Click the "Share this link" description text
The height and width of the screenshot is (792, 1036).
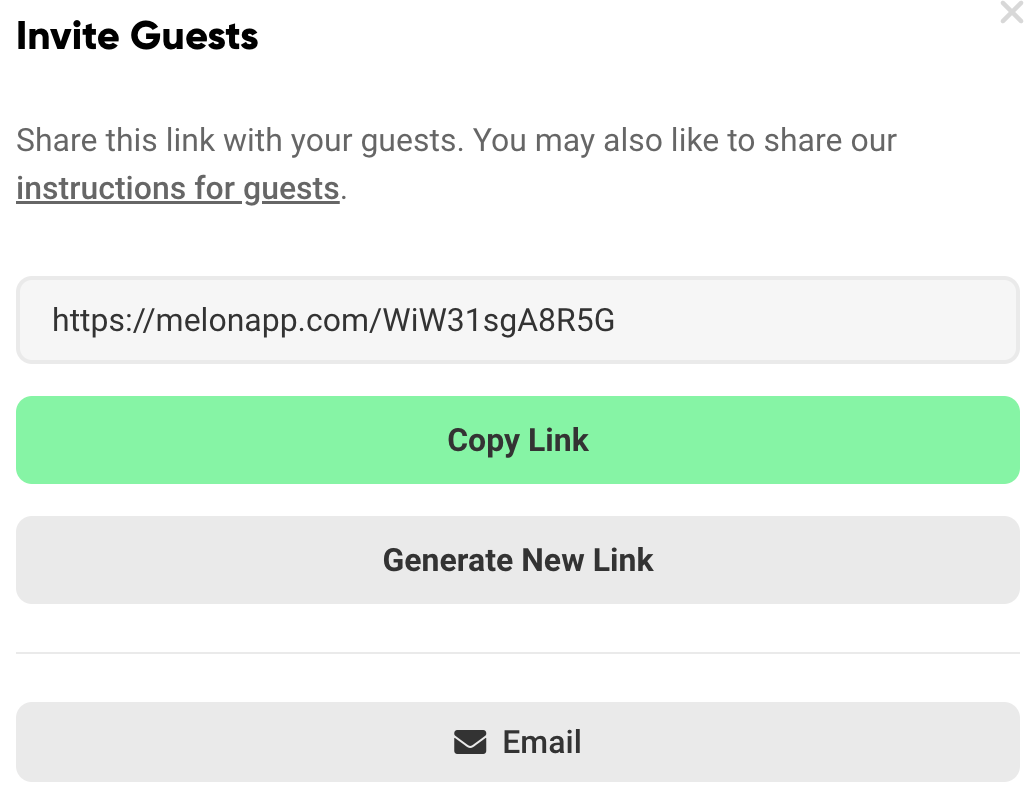(x=456, y=140)
